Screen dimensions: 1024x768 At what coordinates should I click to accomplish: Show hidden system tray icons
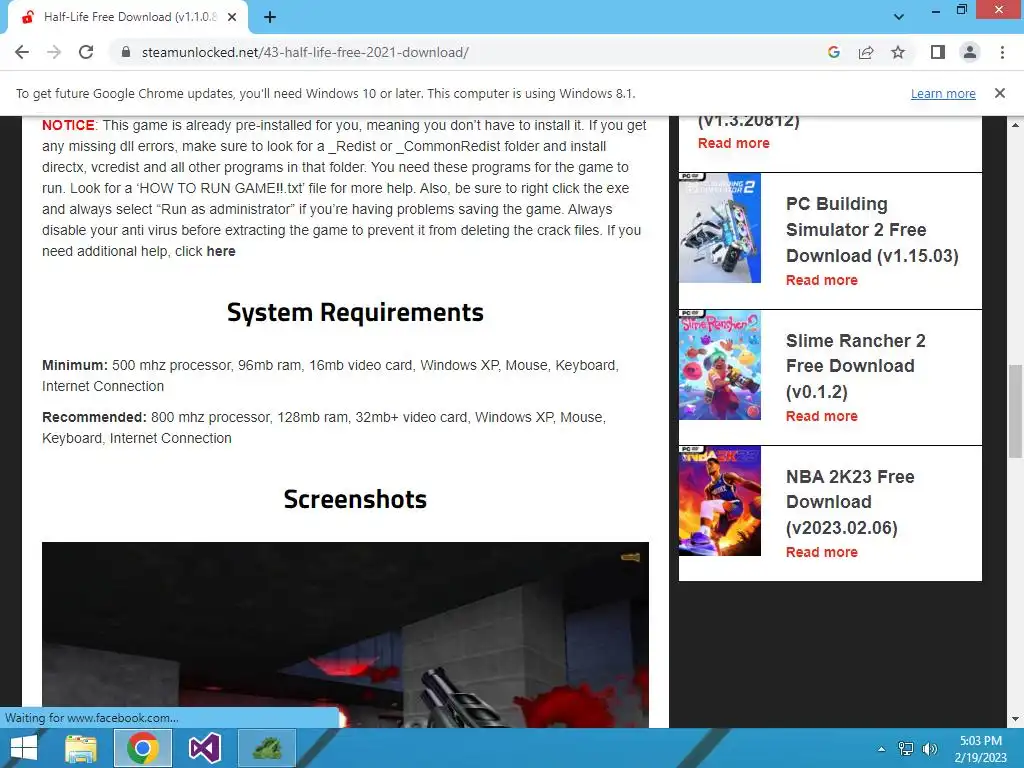click(x=882, y=749)
